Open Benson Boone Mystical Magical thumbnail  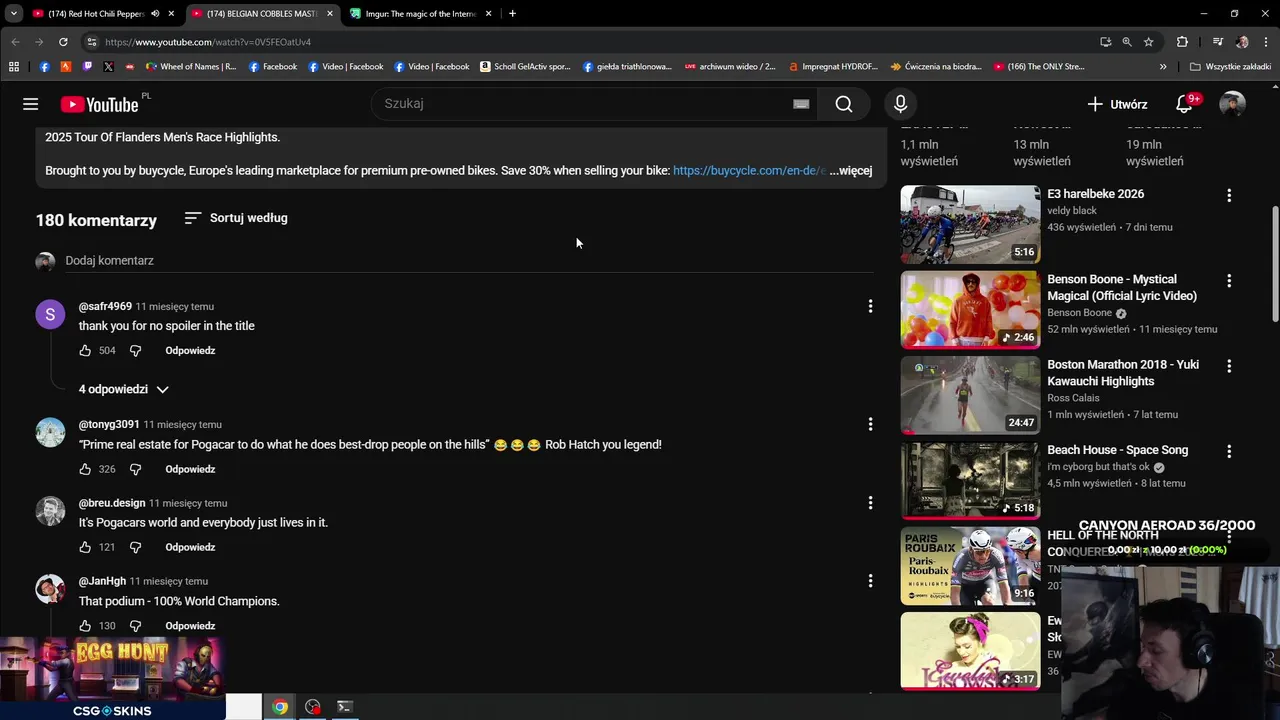(x=970, y=310)
